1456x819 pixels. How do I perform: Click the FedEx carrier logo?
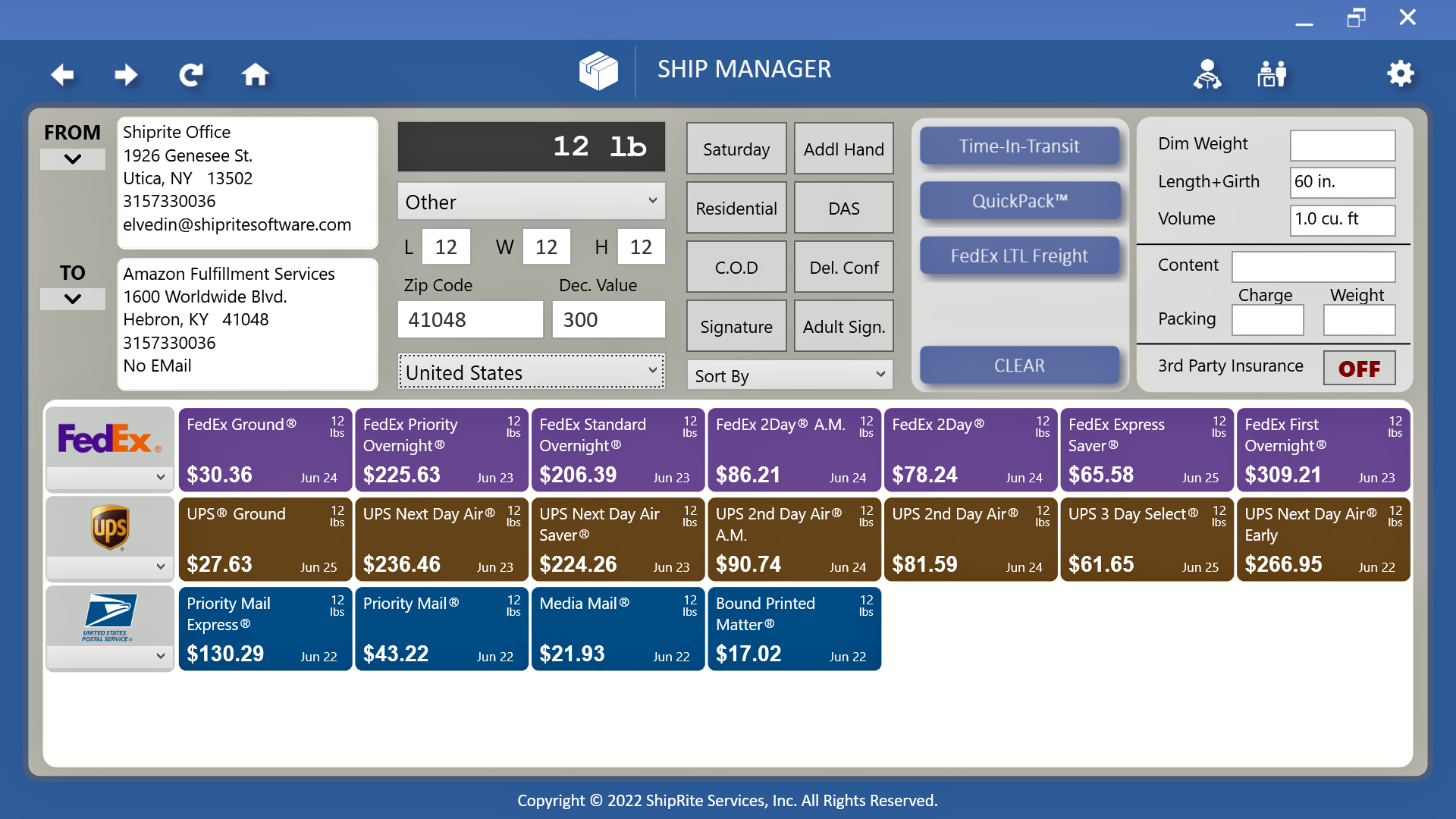[x=109, y=438]
